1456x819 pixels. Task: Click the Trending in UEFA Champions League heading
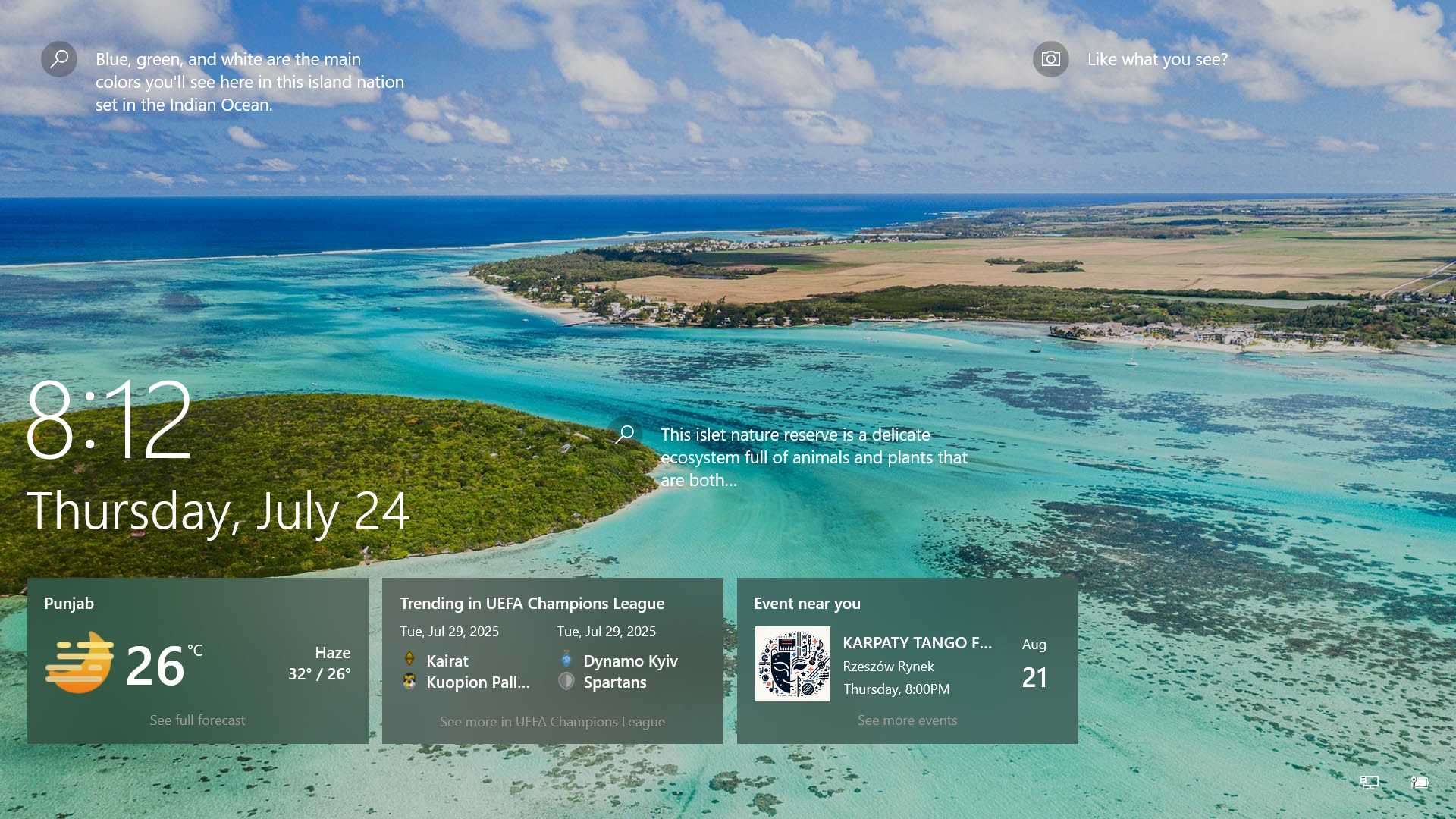click(x=532, y=604)
